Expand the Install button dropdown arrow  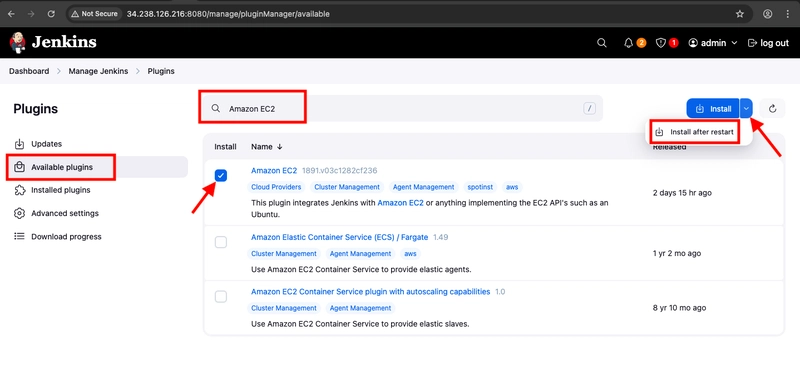[x=746, y=108]
